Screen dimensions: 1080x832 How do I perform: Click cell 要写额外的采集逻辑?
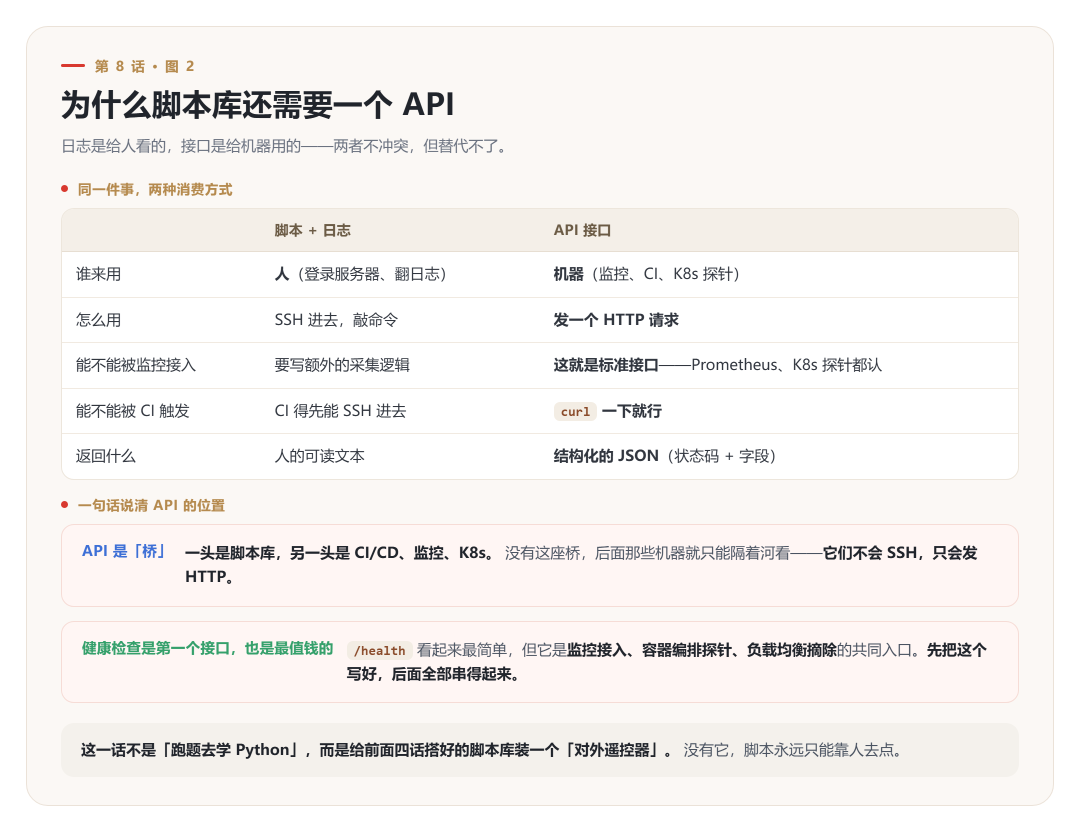coord(342,365)
